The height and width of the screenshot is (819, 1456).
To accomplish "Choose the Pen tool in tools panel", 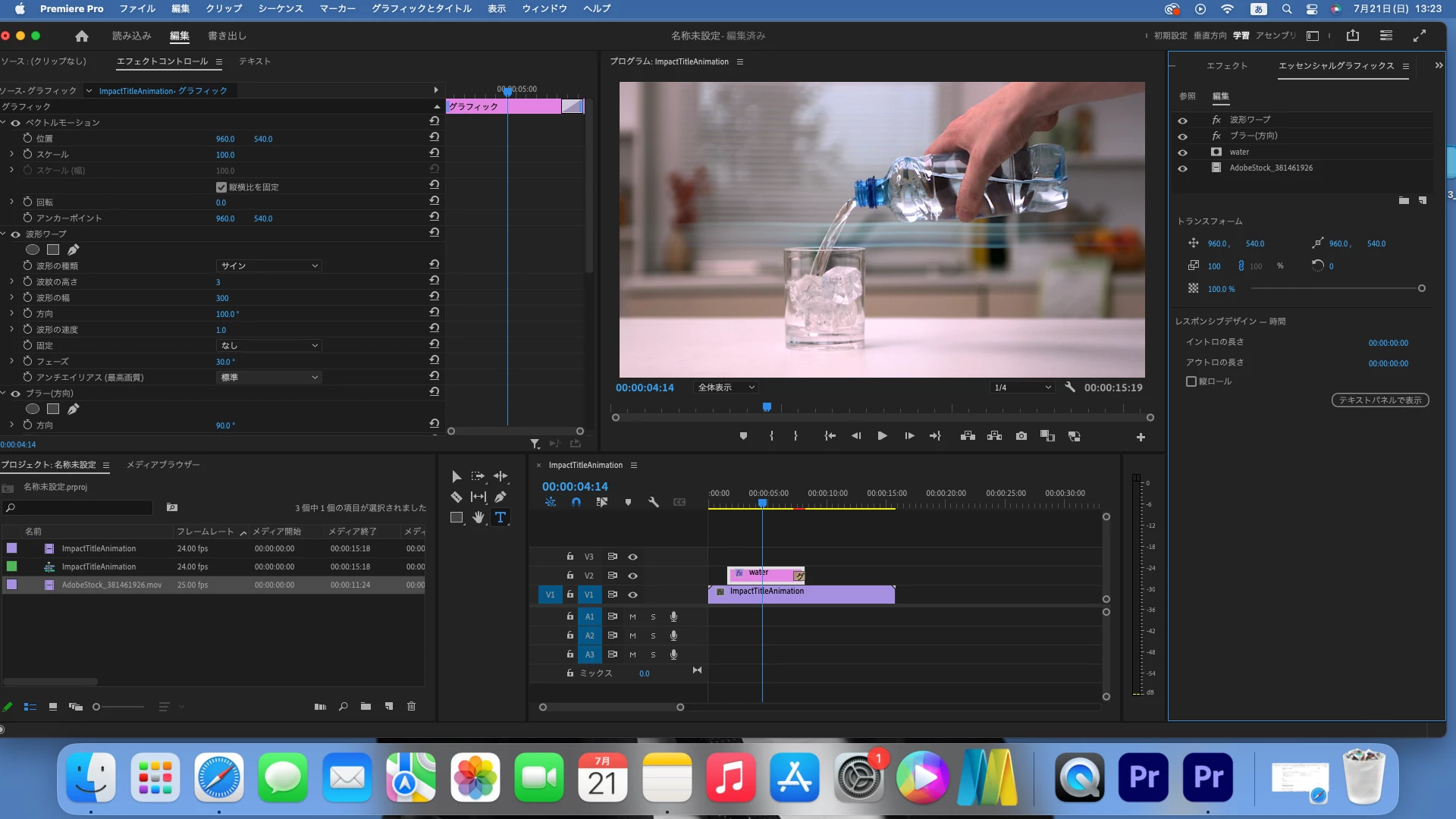I will (500, 497).
